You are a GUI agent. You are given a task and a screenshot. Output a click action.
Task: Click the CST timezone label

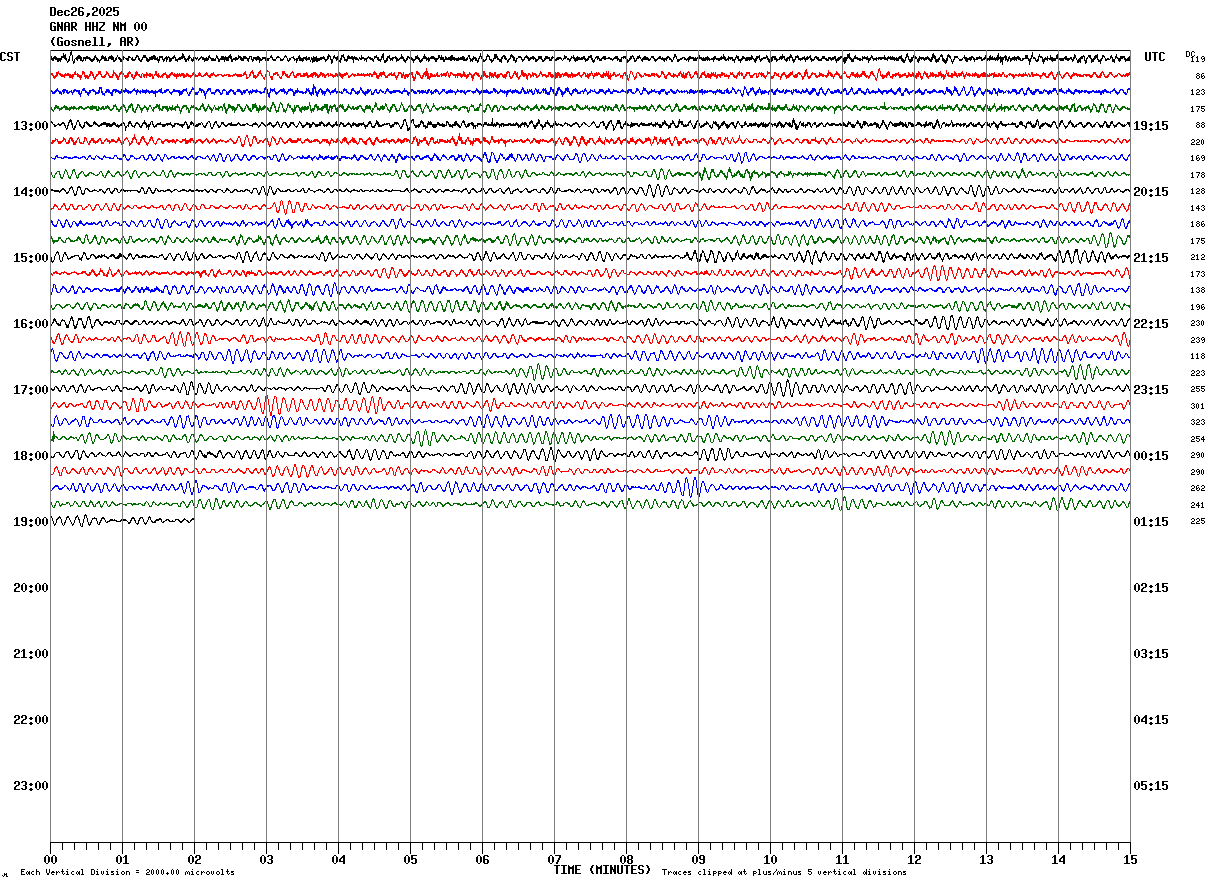point(10,57)
